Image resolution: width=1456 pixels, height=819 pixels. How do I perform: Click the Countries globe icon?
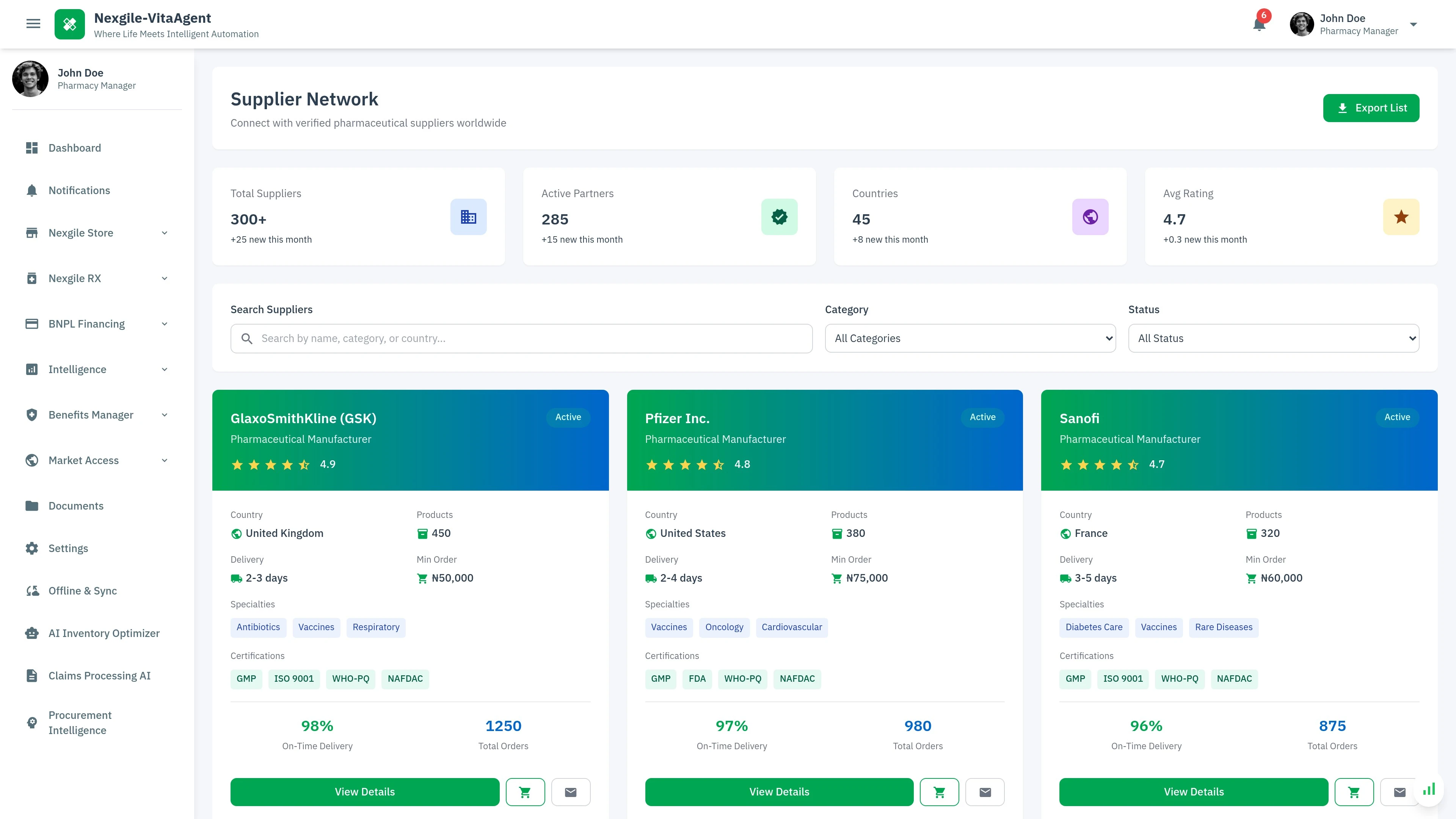tap(1090, 217)
